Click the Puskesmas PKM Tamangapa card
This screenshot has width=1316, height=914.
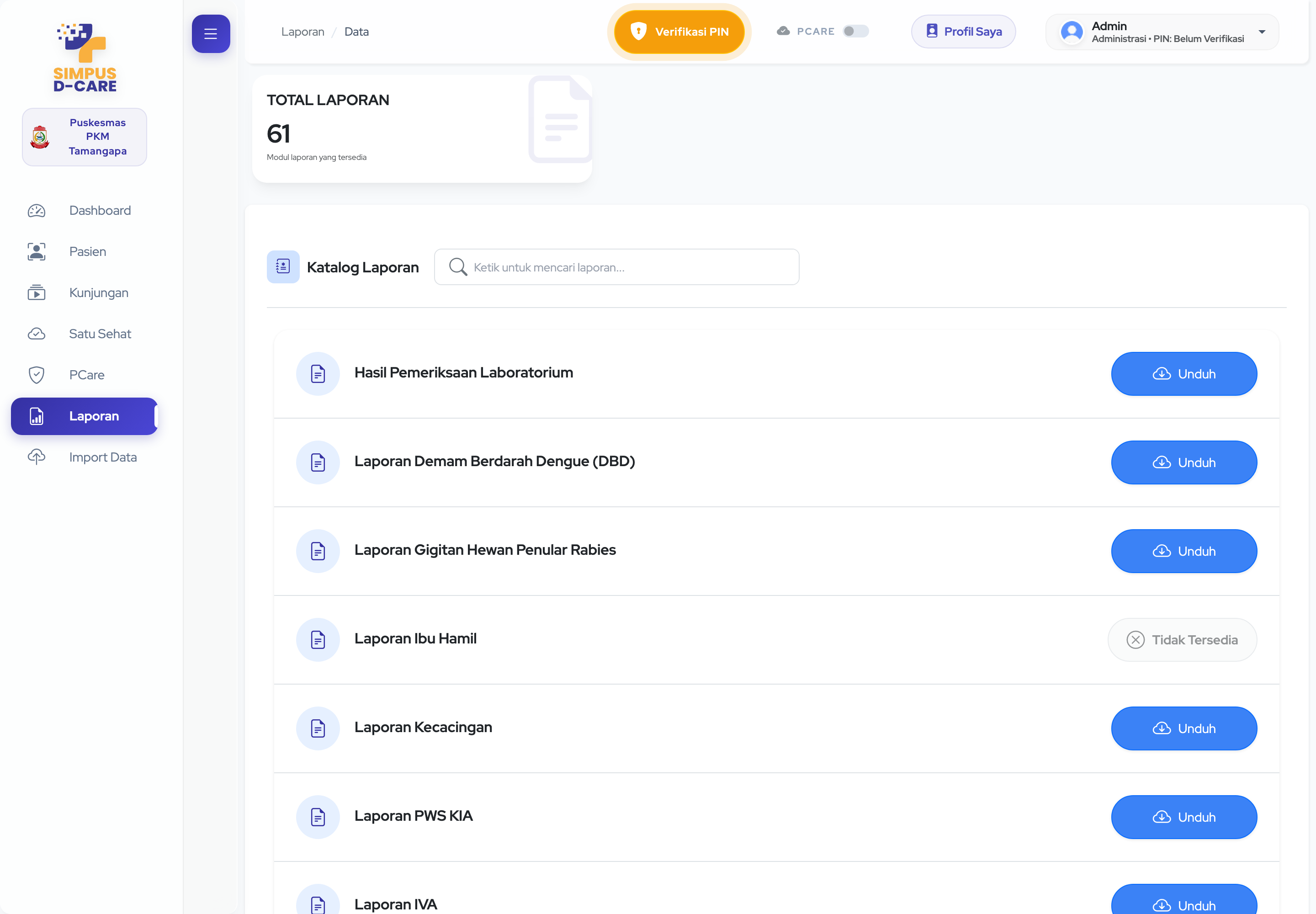coord(85,138)
